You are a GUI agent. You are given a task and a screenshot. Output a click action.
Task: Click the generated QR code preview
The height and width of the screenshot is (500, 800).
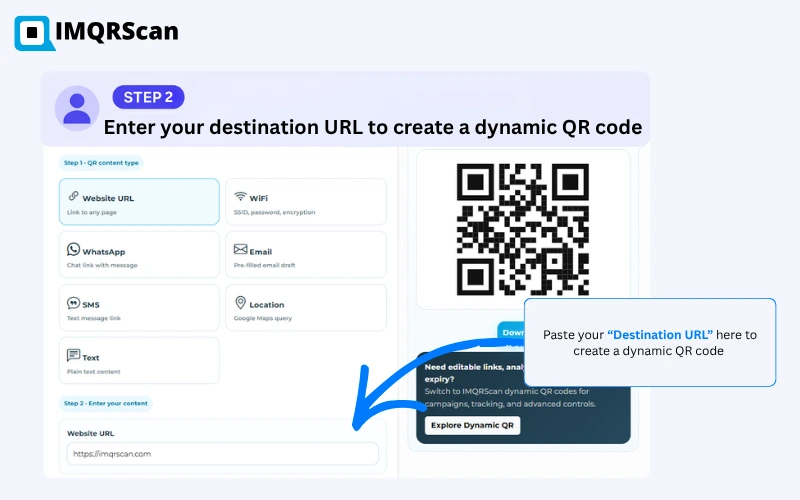(522, 229)
